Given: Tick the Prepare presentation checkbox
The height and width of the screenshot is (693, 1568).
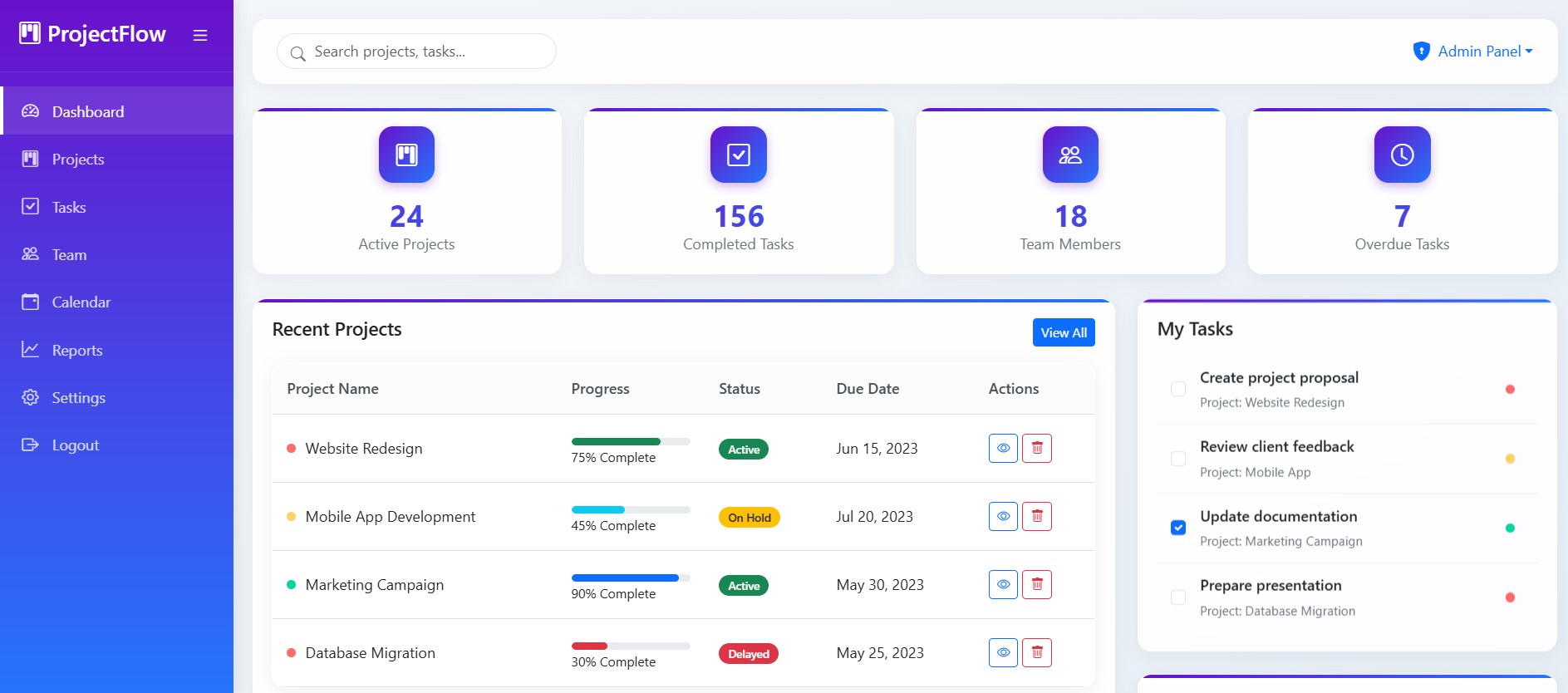Looking at the screenshot, I should (1177, 597).
